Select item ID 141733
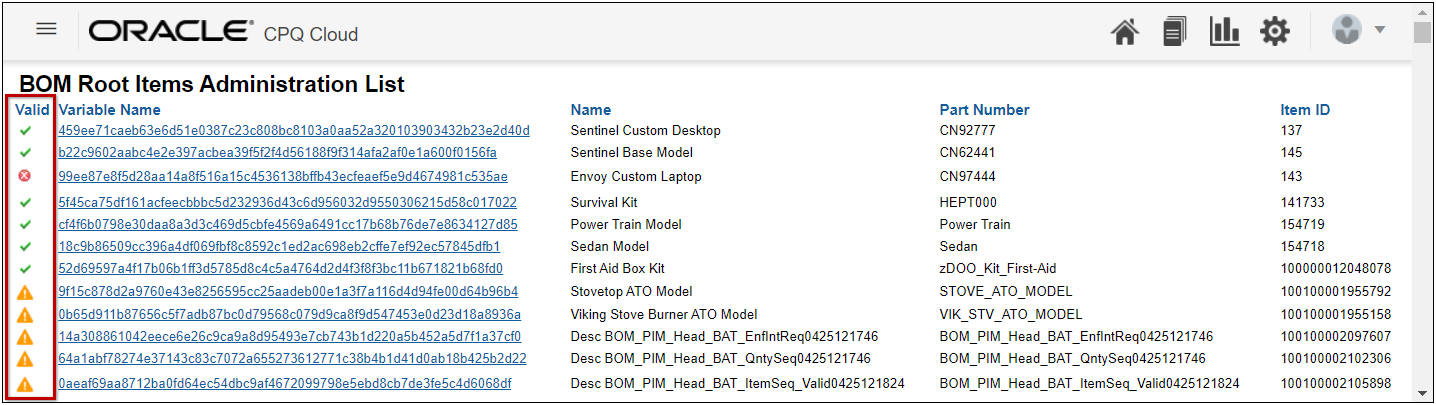The image size is (1436, 405). [x=1302, y=202]
